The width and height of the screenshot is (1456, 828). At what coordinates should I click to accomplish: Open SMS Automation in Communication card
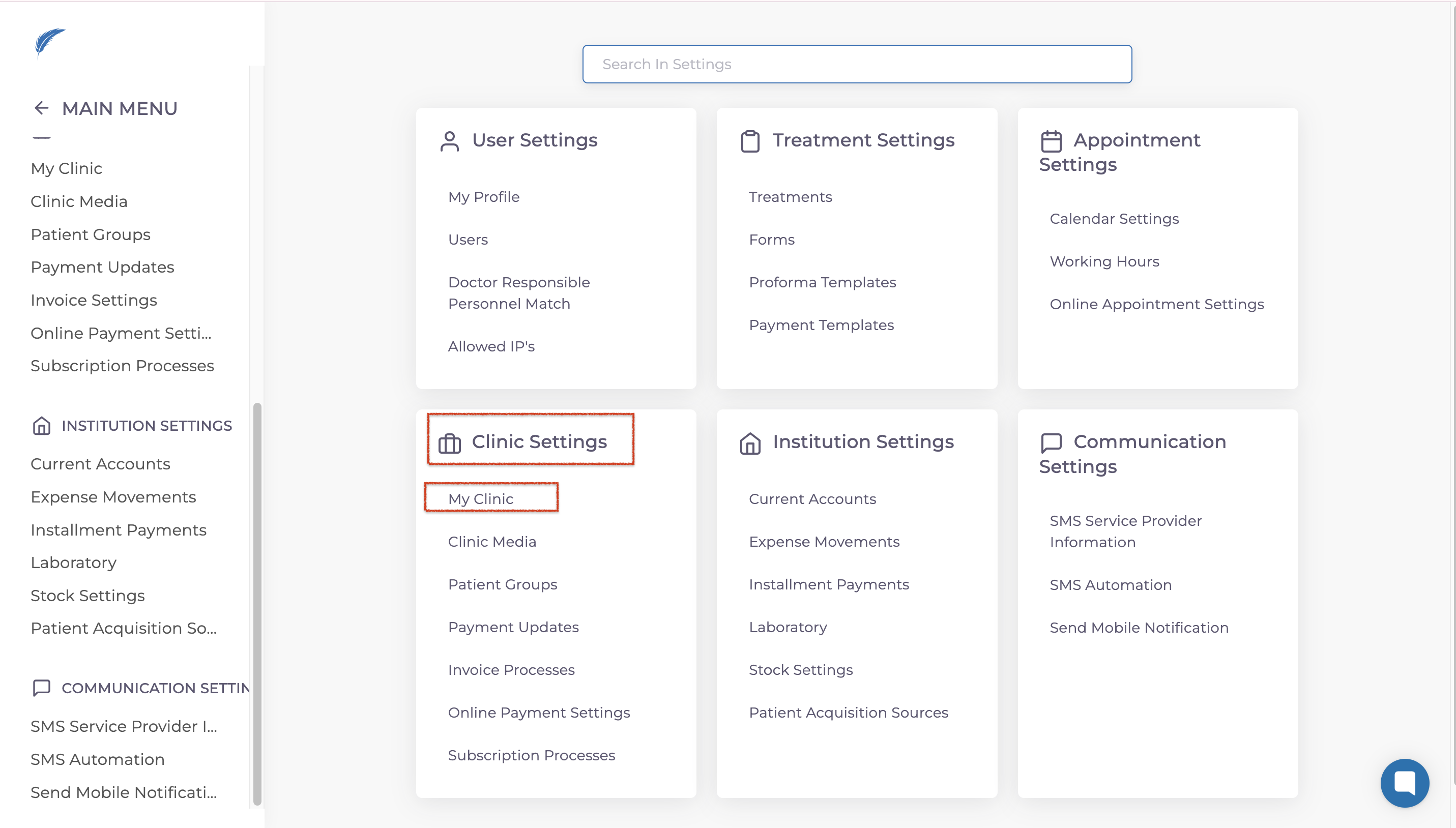pos(1110,584)
